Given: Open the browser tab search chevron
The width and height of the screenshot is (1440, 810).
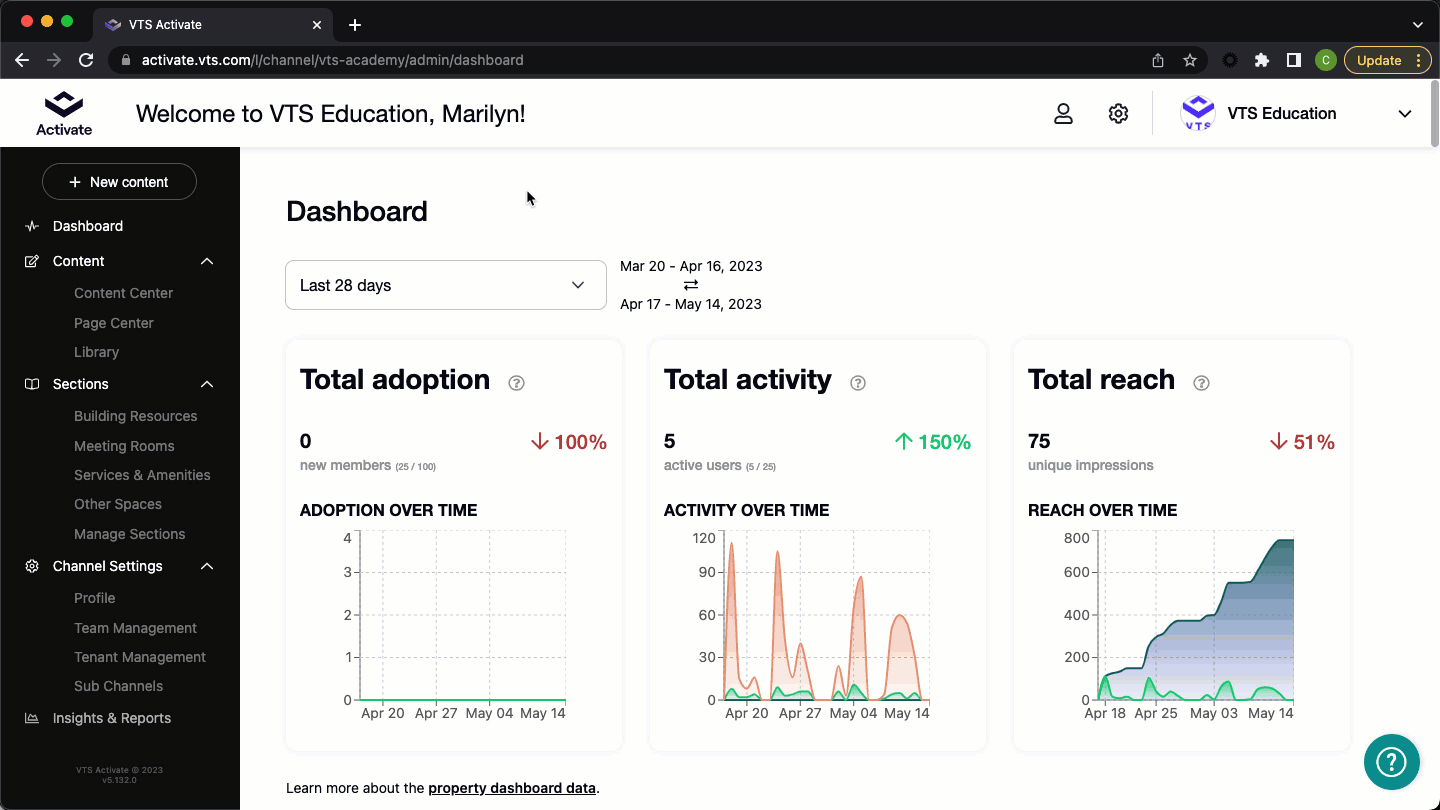Looking at the screenshot, I should [1417, 25].
